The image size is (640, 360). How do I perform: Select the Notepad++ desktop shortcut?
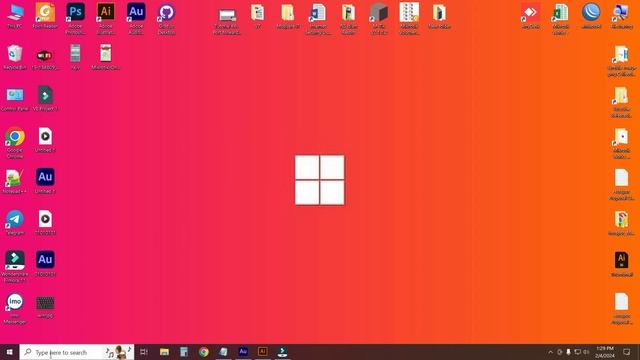[15, 181]
